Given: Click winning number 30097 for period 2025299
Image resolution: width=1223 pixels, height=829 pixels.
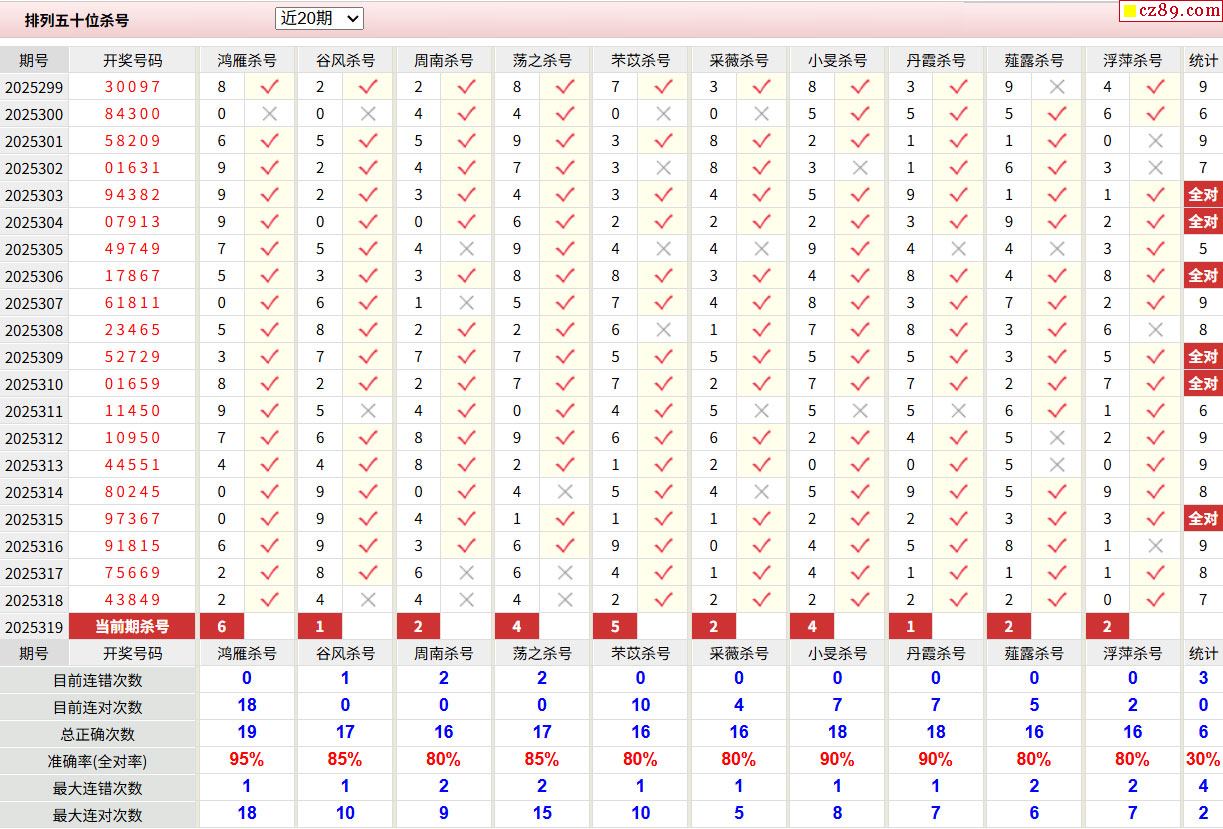Looking at the screenshot, I should (132, 87).
